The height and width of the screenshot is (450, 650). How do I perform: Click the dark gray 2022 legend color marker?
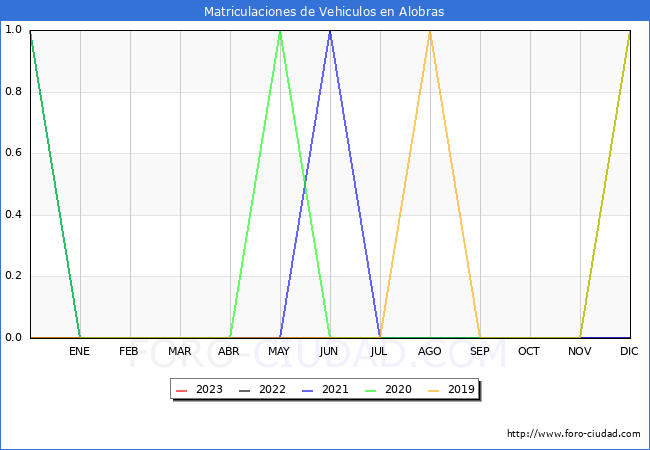(x=245, y=390)
